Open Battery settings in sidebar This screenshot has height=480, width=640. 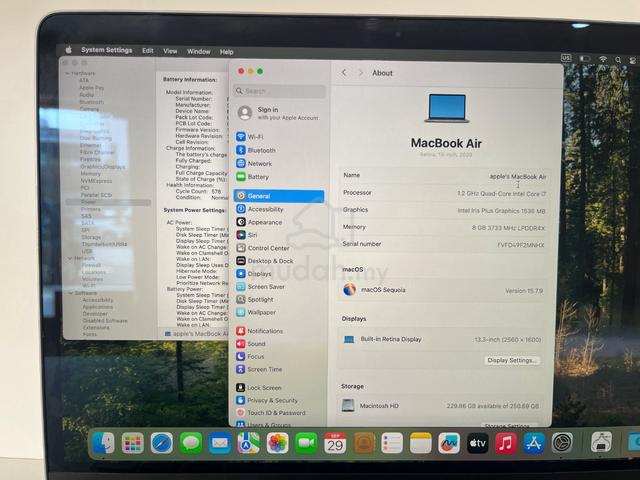coord(252,177)
